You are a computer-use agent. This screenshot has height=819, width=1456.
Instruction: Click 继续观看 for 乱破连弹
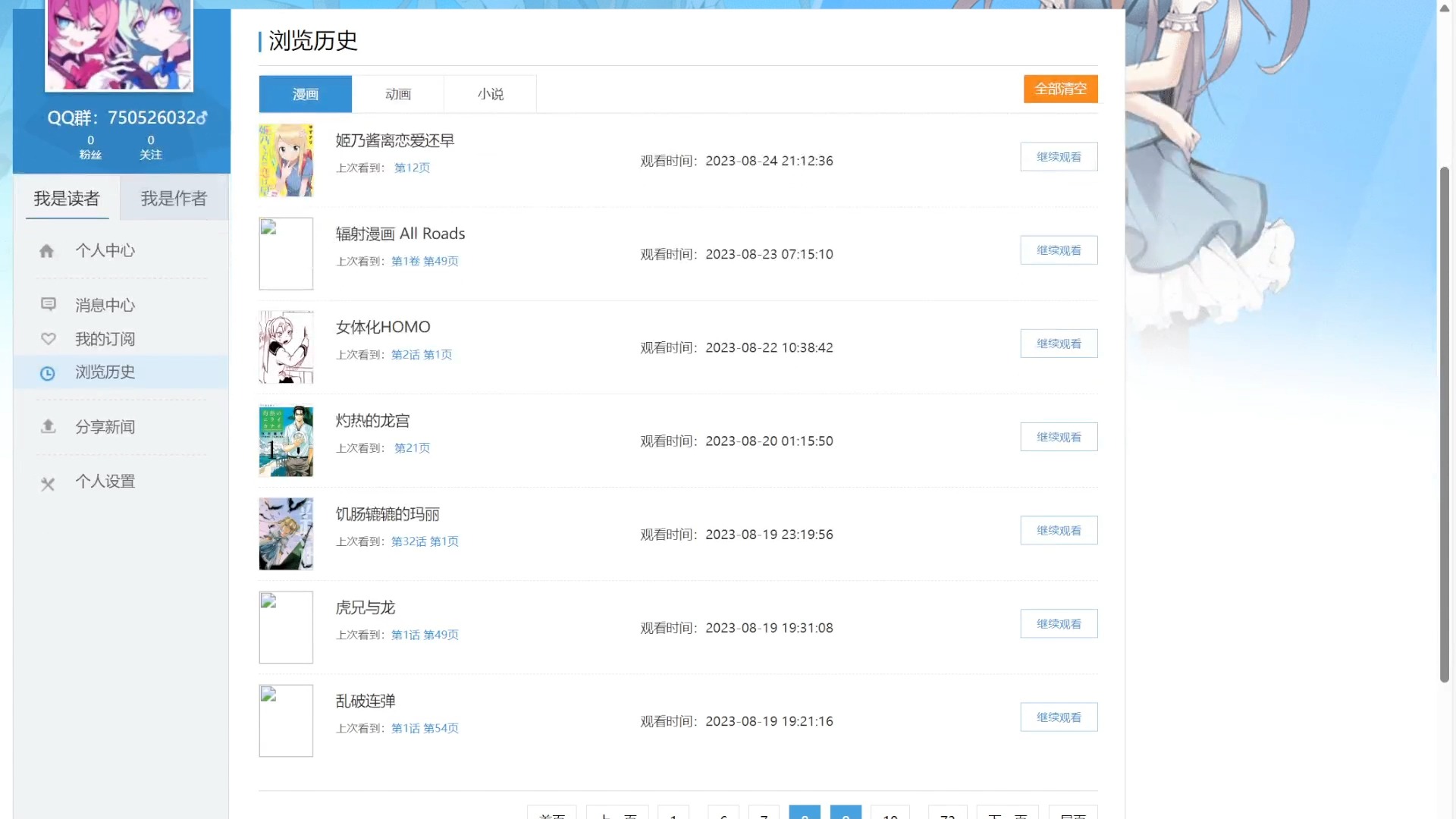pyautogui.click(x=1059, y=717)
